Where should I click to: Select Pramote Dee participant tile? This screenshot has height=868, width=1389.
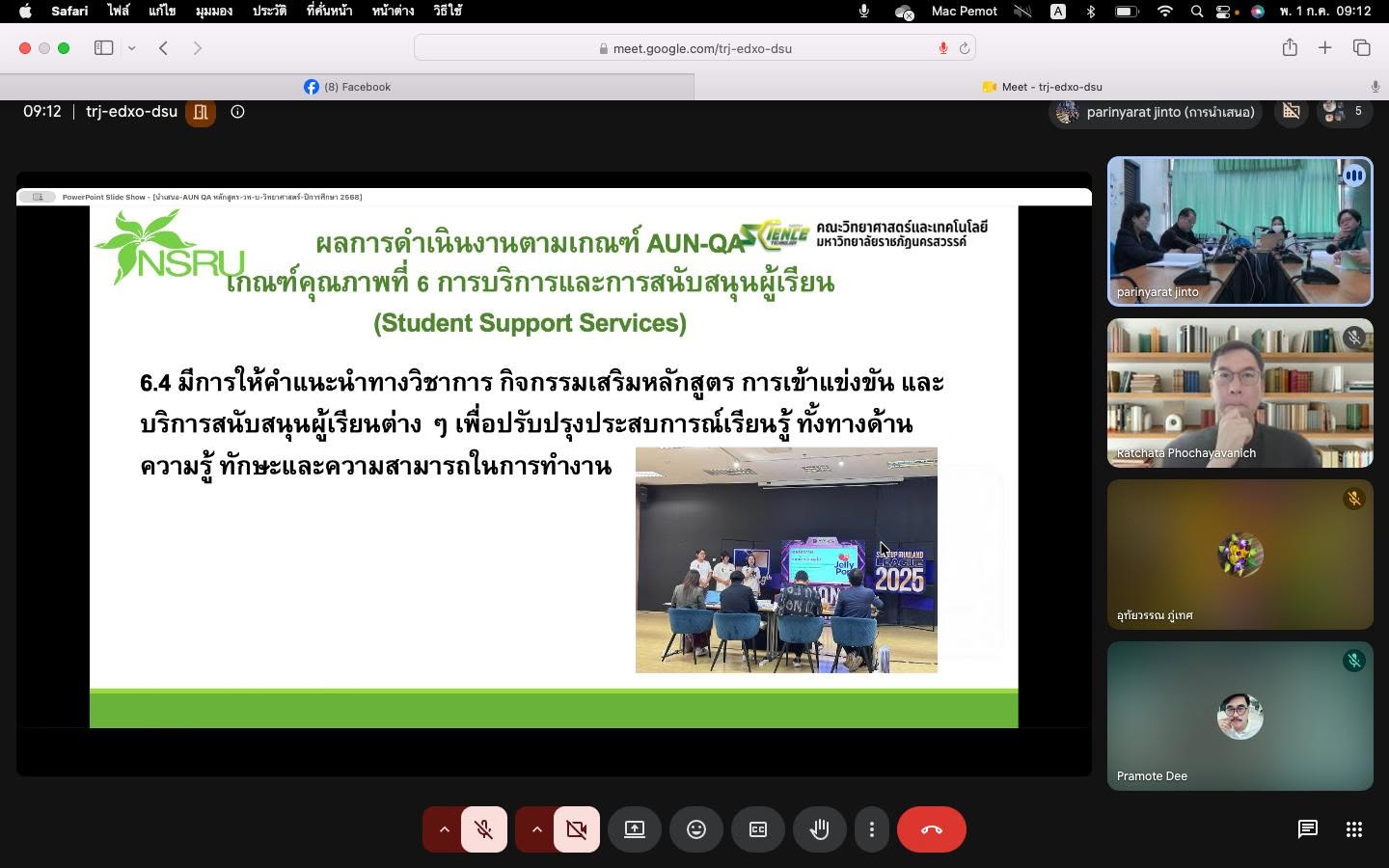click(1240, 717)
